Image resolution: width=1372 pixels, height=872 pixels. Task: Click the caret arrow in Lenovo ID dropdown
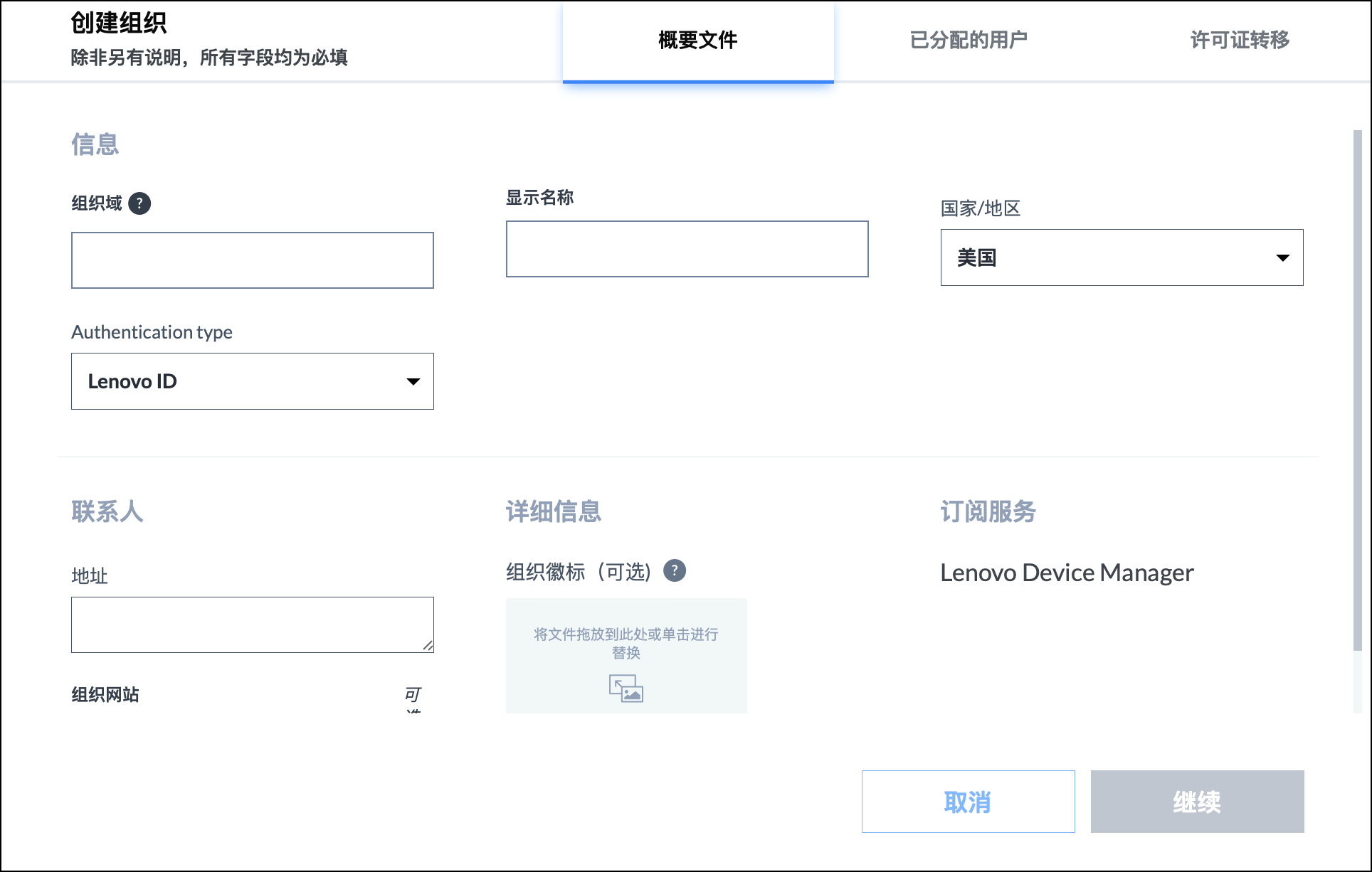pyautogui.click(x=413, y=381)
